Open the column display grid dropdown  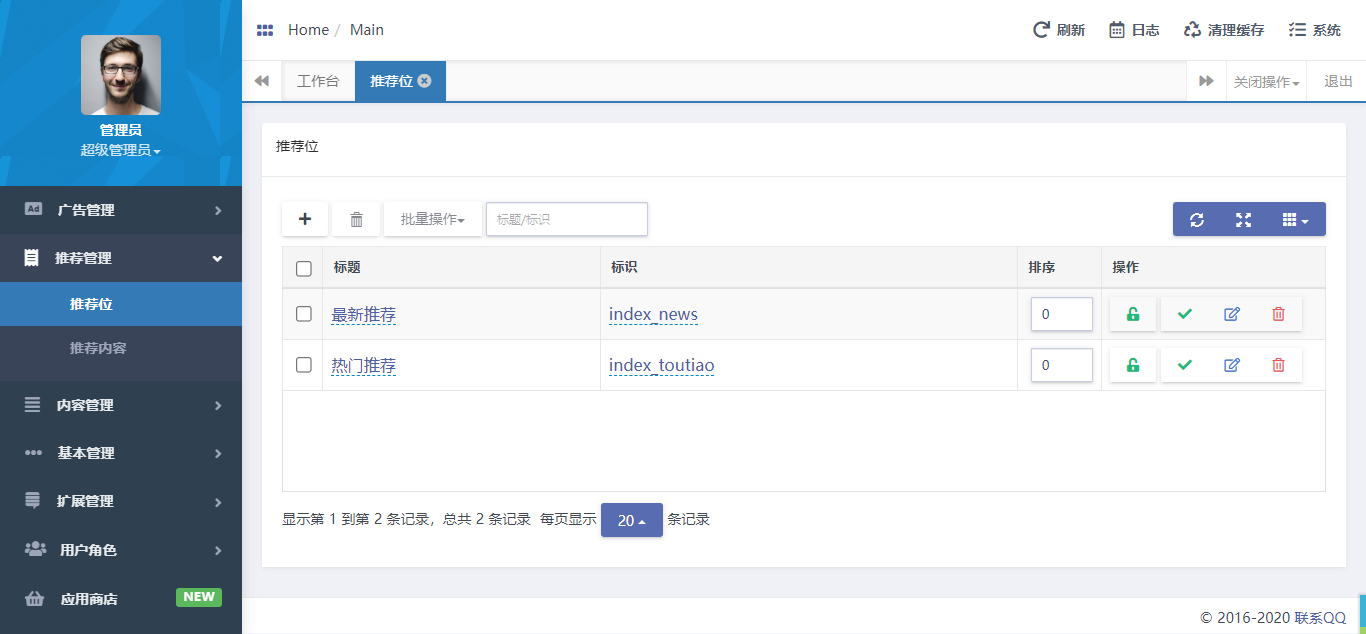click(x=1294, y=219)
